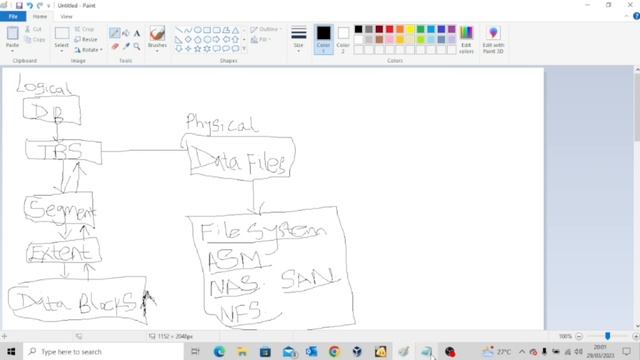Collapse the ribbon with the chevron
This screenshot has height=360, width=640.
click(627, 16)
